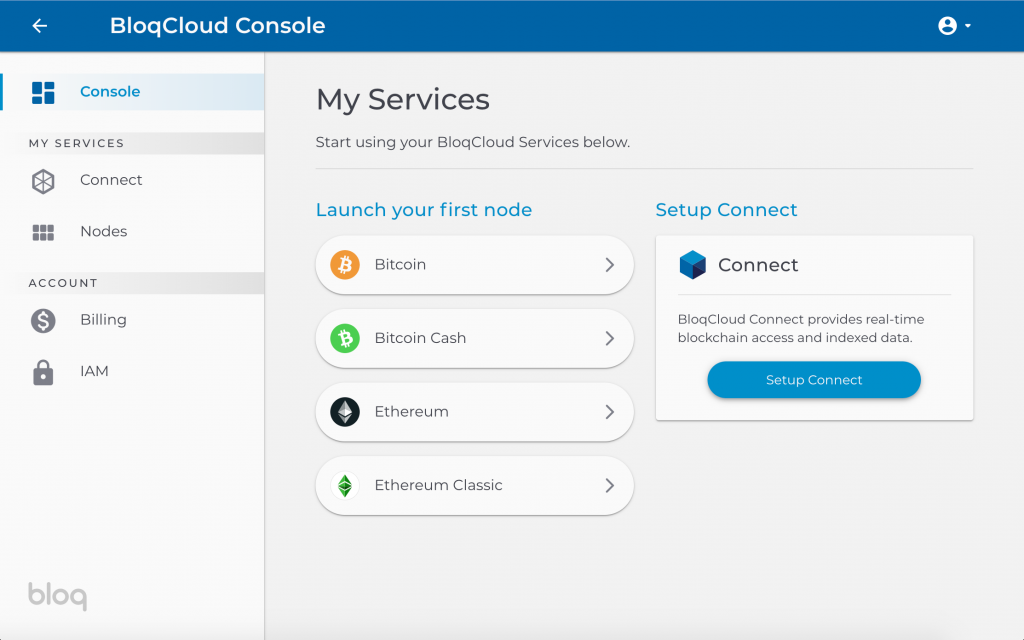1024x640 pixels.
Task: Expand the Bitcoin node row chevron
Action: 609,264
